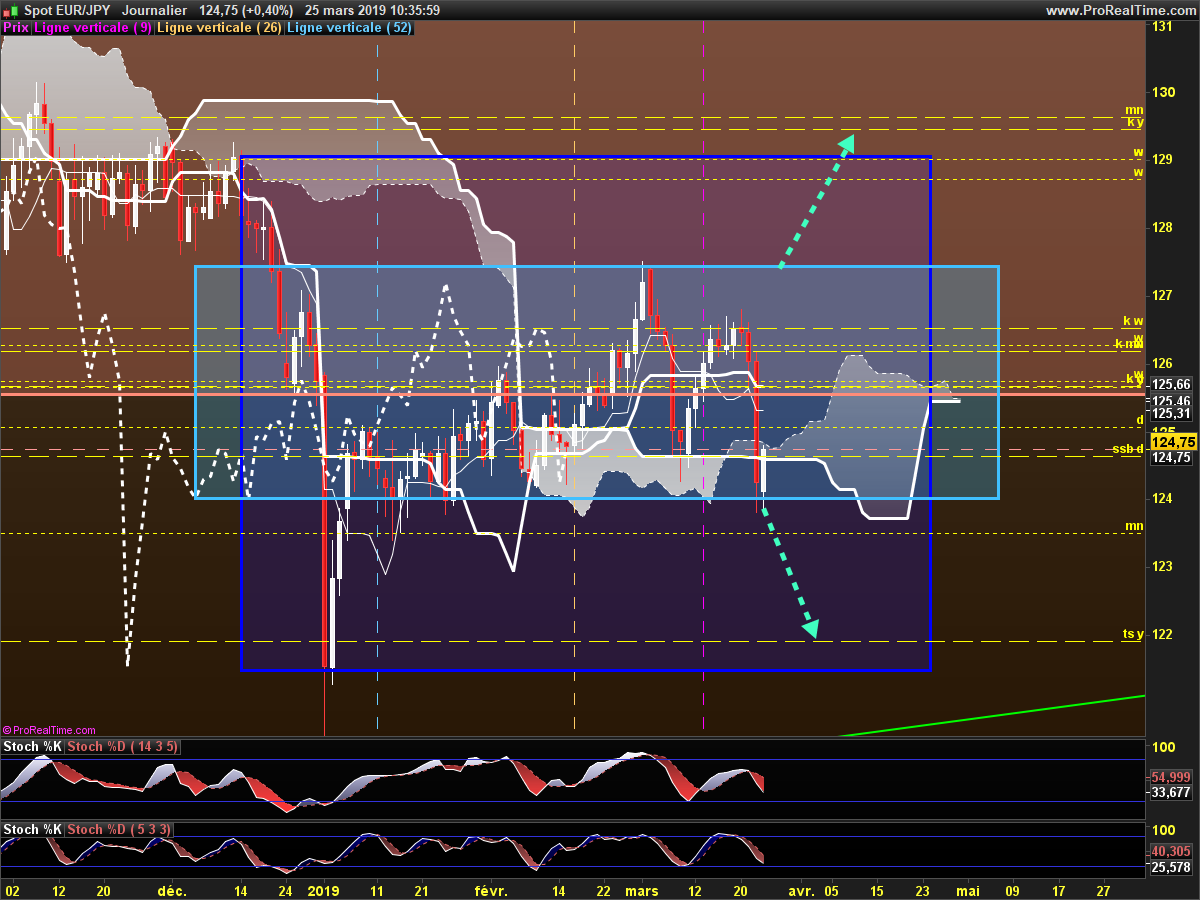Click the 54,999 stochastic value tag
1200x900 pixels.
coord(1171,777)
